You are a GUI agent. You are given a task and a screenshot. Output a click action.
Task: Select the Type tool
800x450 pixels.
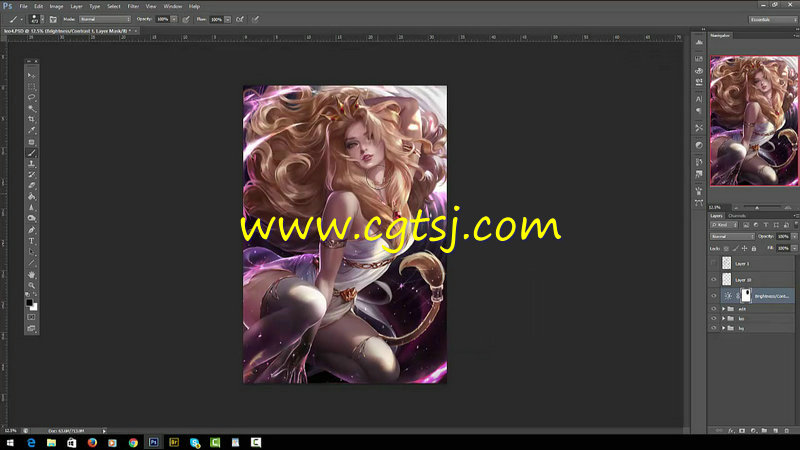32,241
